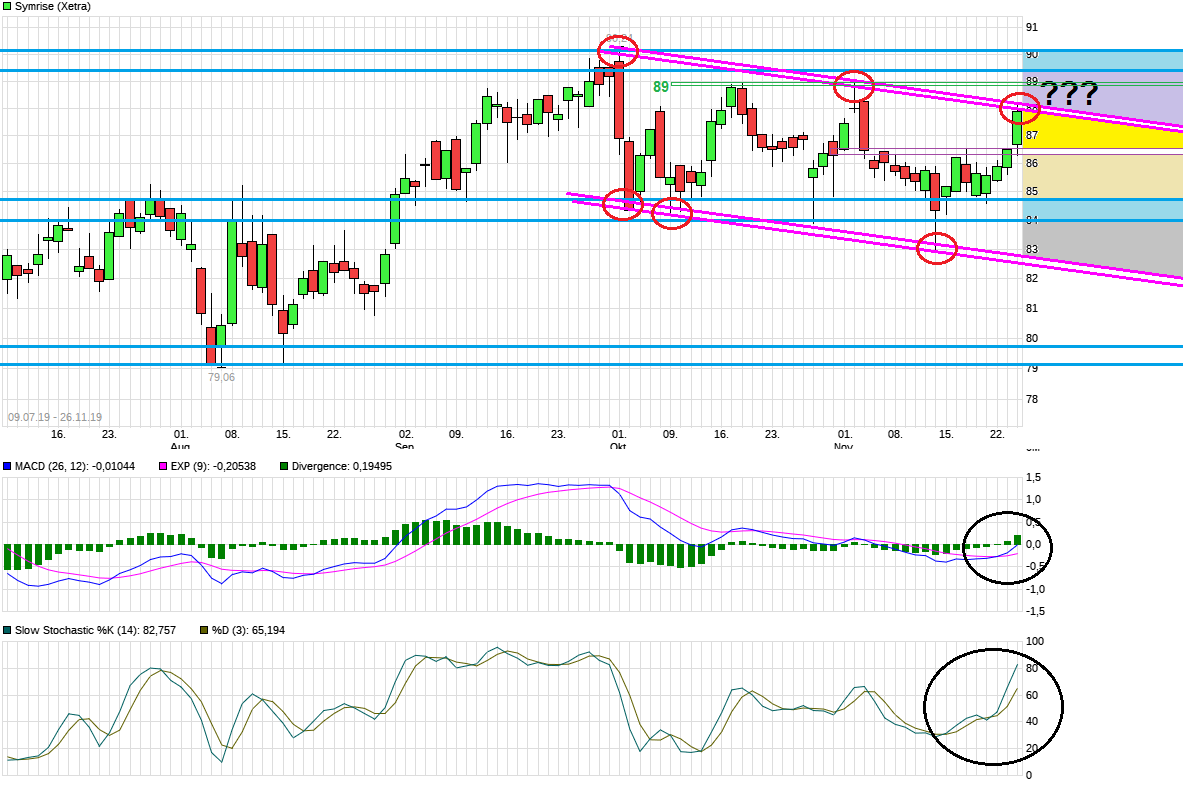Click the green Symrise (Xetra) legend square
Image resolution: width=1183 pixels, height=794 pixels.
click(x=7, y=7)
